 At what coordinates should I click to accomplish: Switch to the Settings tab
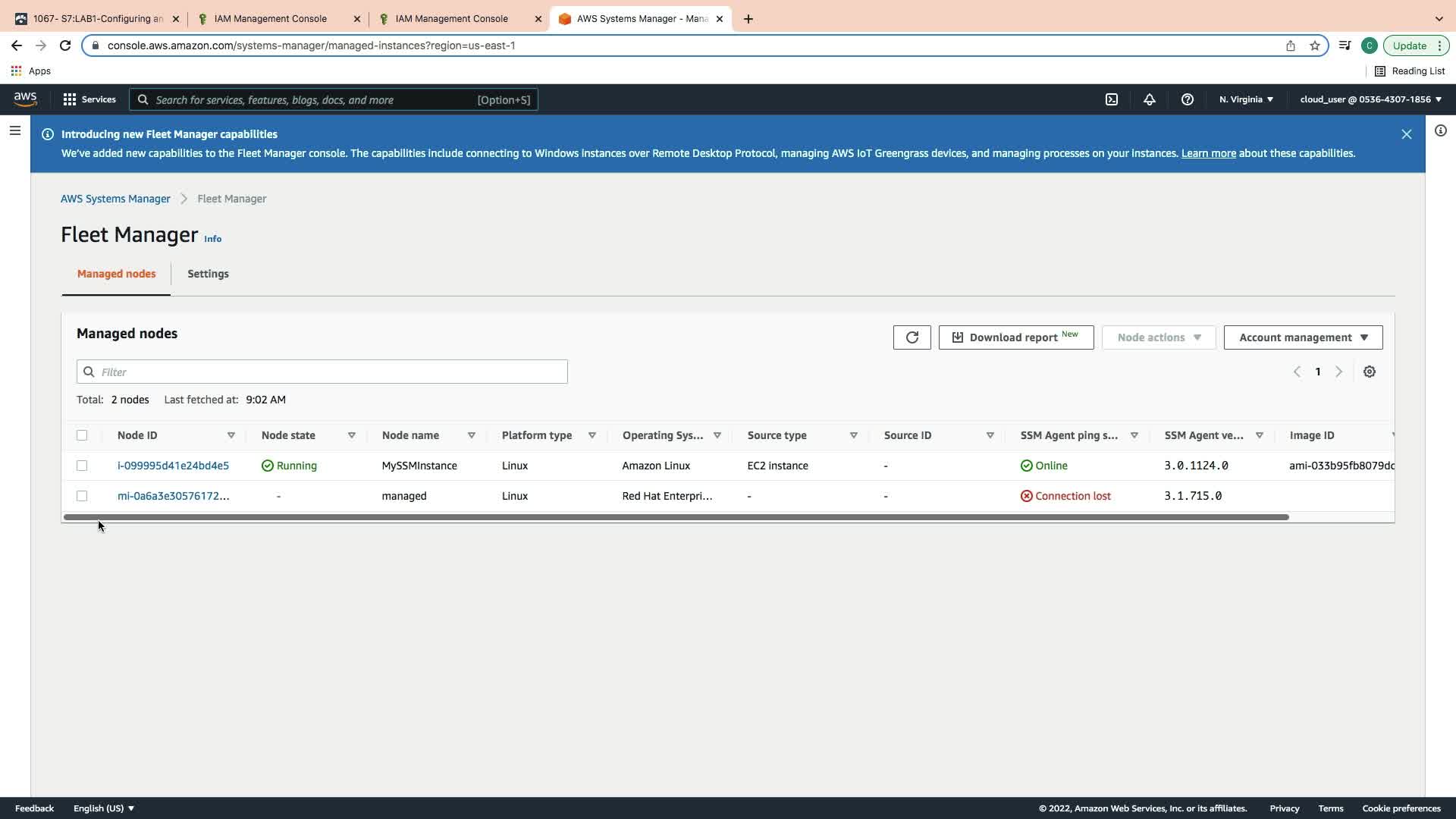(x=208, y=274)
